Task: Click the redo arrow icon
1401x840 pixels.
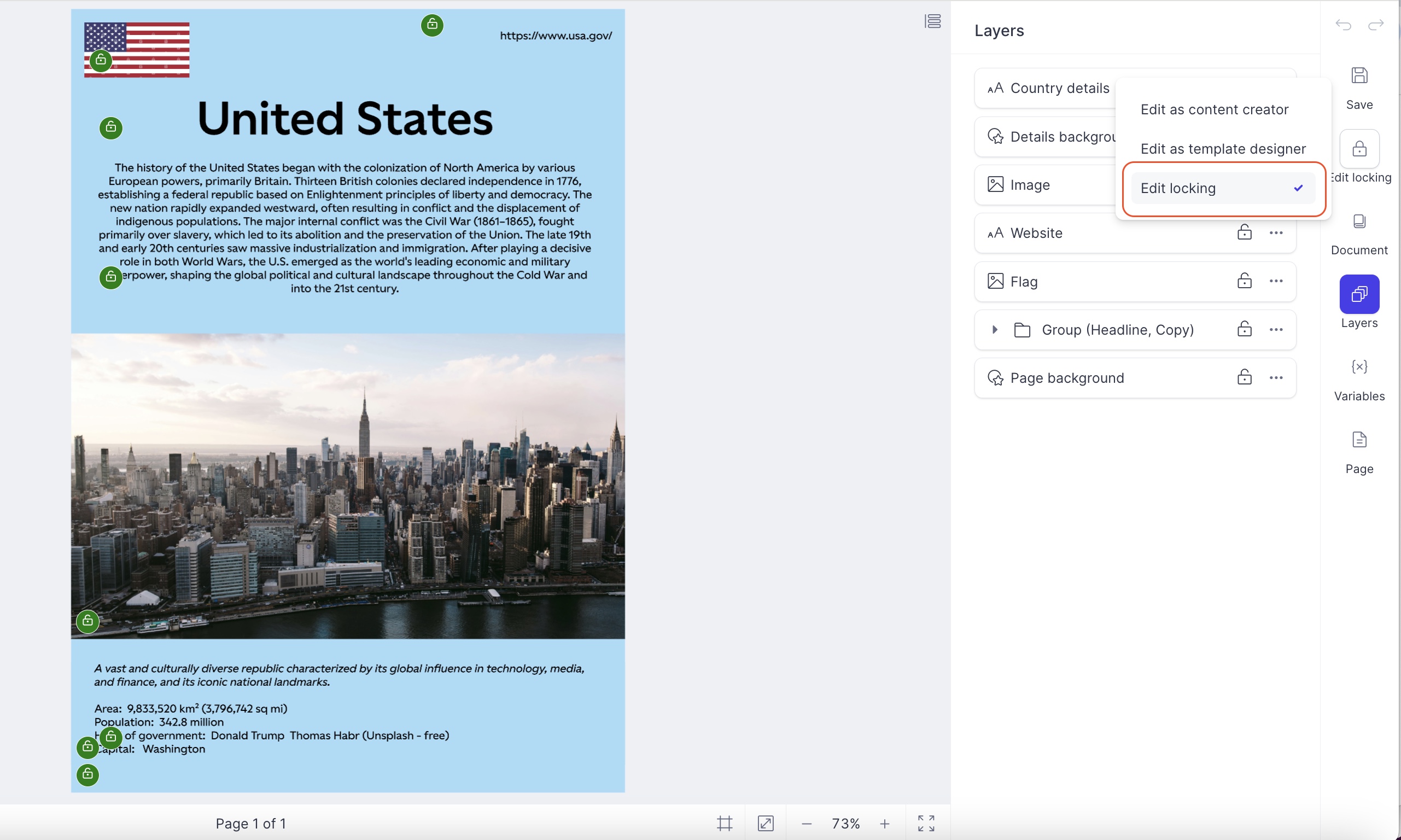Action: pyautogui.click(x=1375, y=25)
